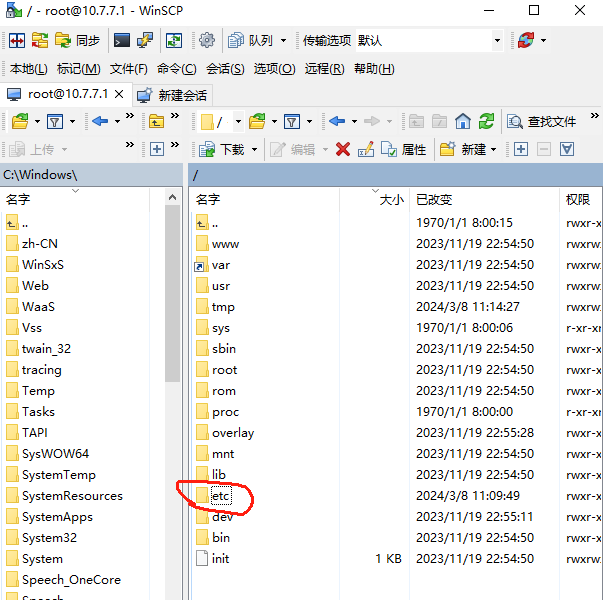Select the etc folder in remote panel
The height and width of the screenshot is (600, 603).
point(220,496)
